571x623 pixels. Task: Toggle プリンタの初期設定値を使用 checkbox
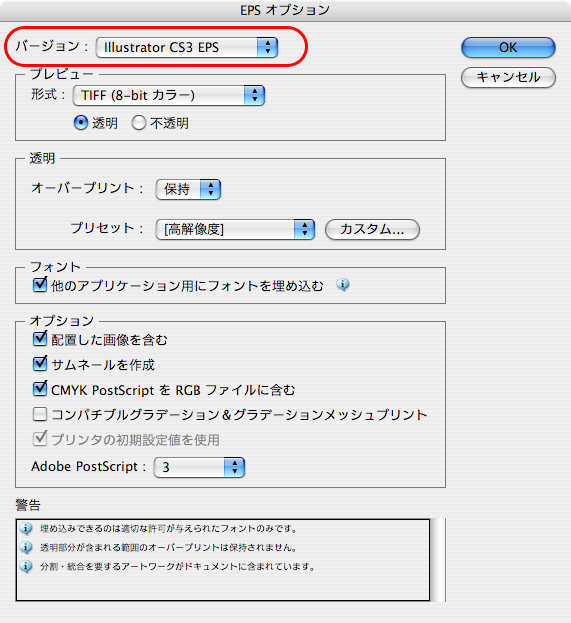(40, 439)
